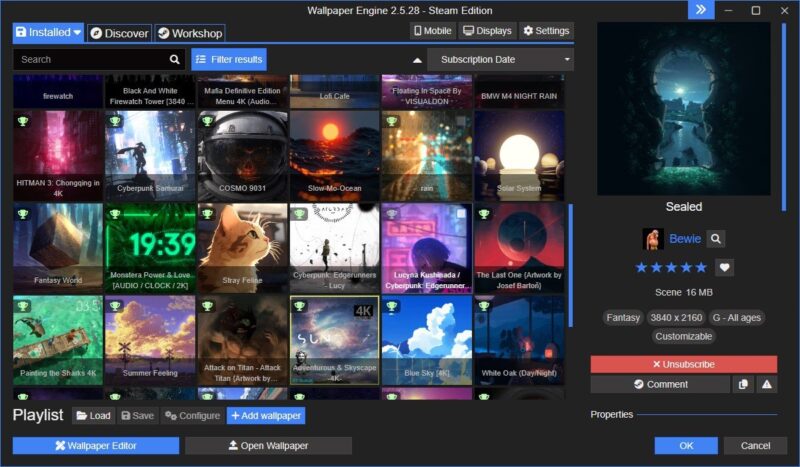The width and height of the screenshot is (800, 467).
Task: Select Adventurous & Skyscape 4K wallpaper
Action: pyautogui.click(x=334, y=340)
